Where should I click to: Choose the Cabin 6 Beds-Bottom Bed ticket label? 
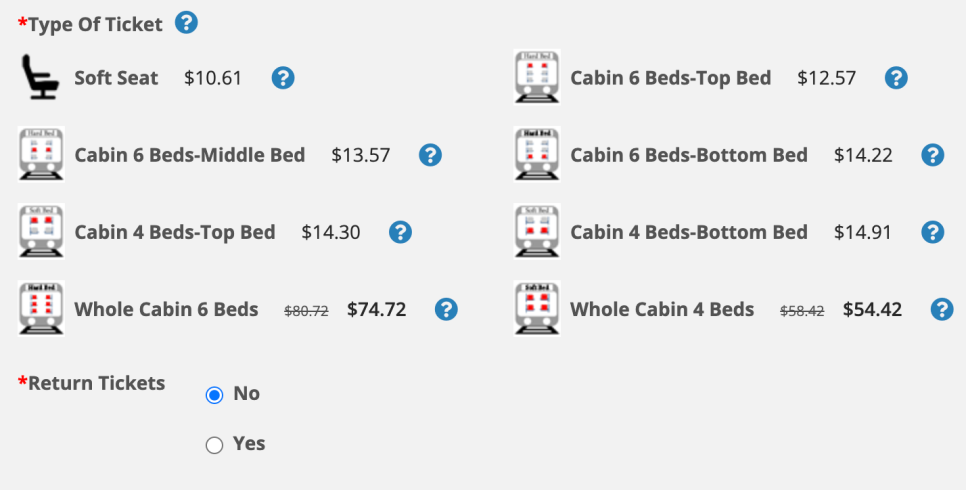[689, 155]
